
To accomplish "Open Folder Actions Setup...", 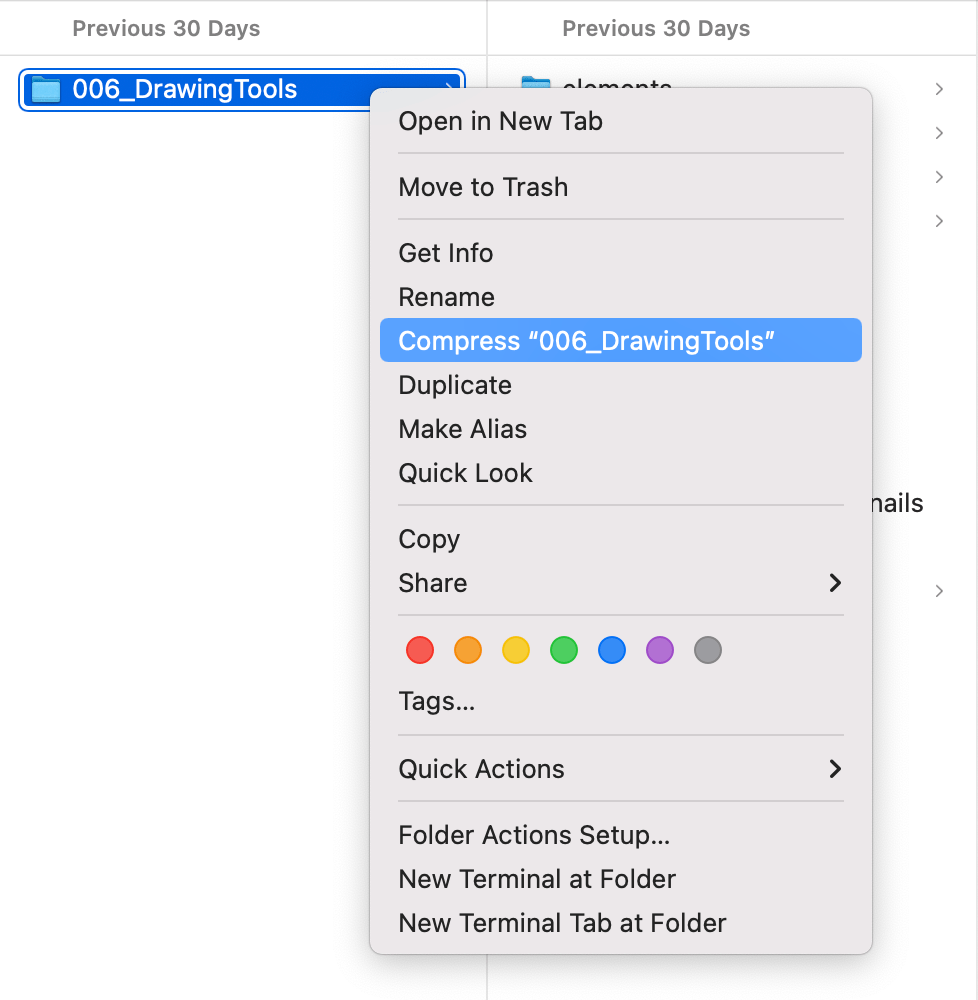I will click(x=620, y=835).
